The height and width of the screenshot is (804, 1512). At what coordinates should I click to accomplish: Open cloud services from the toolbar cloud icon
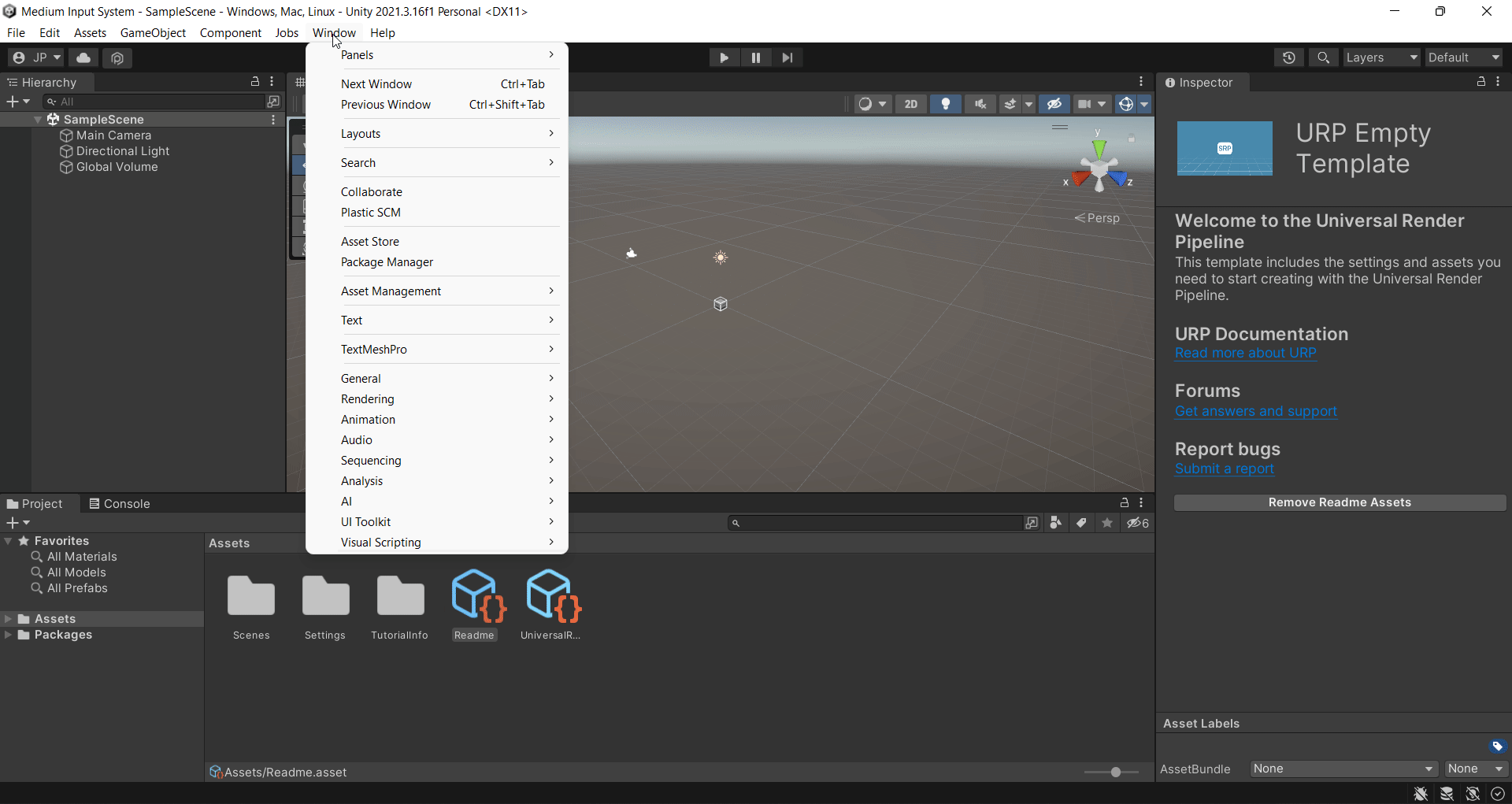83,57
